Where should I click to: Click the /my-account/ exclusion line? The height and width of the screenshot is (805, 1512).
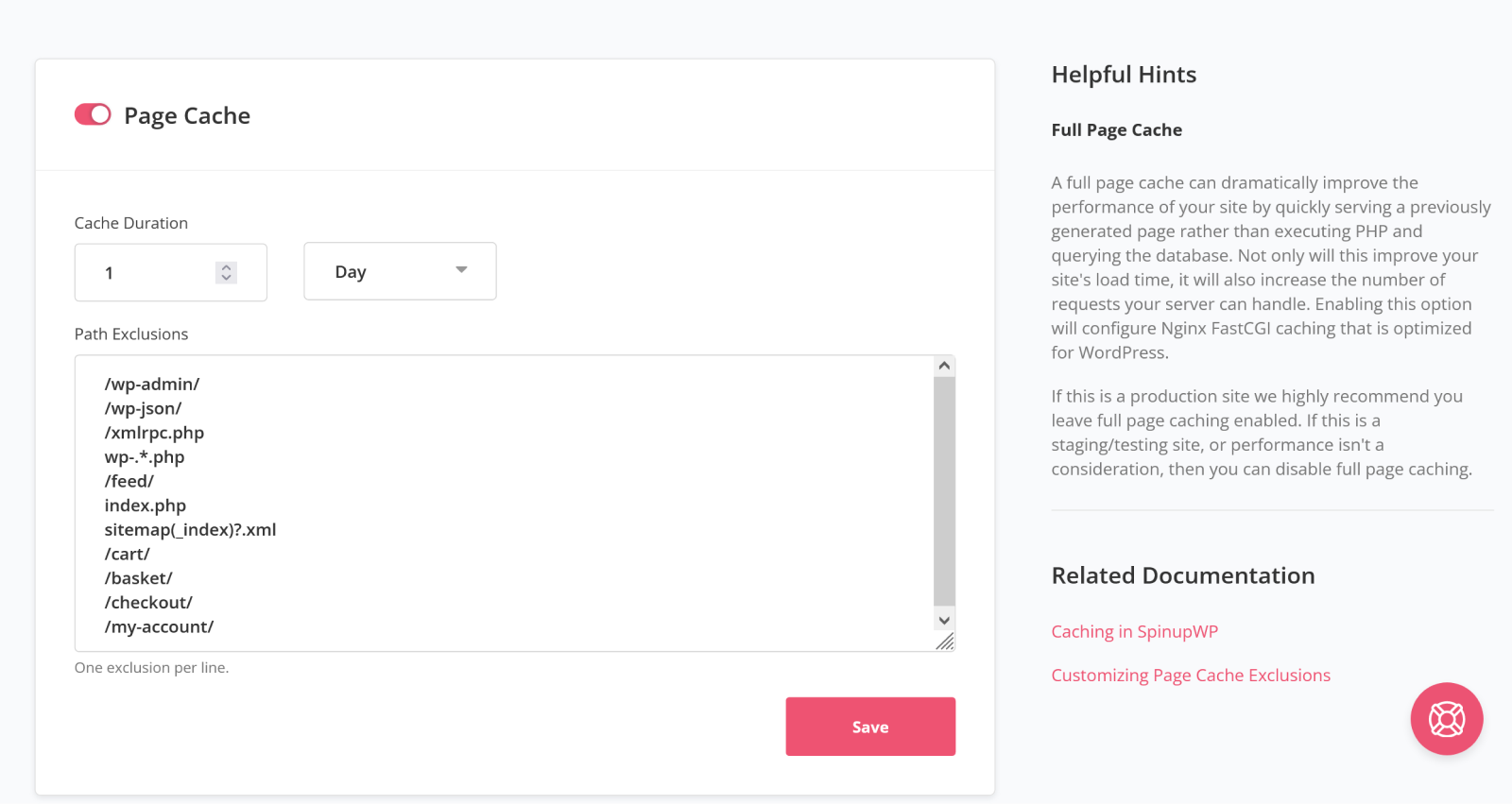[x=159, y=626]
